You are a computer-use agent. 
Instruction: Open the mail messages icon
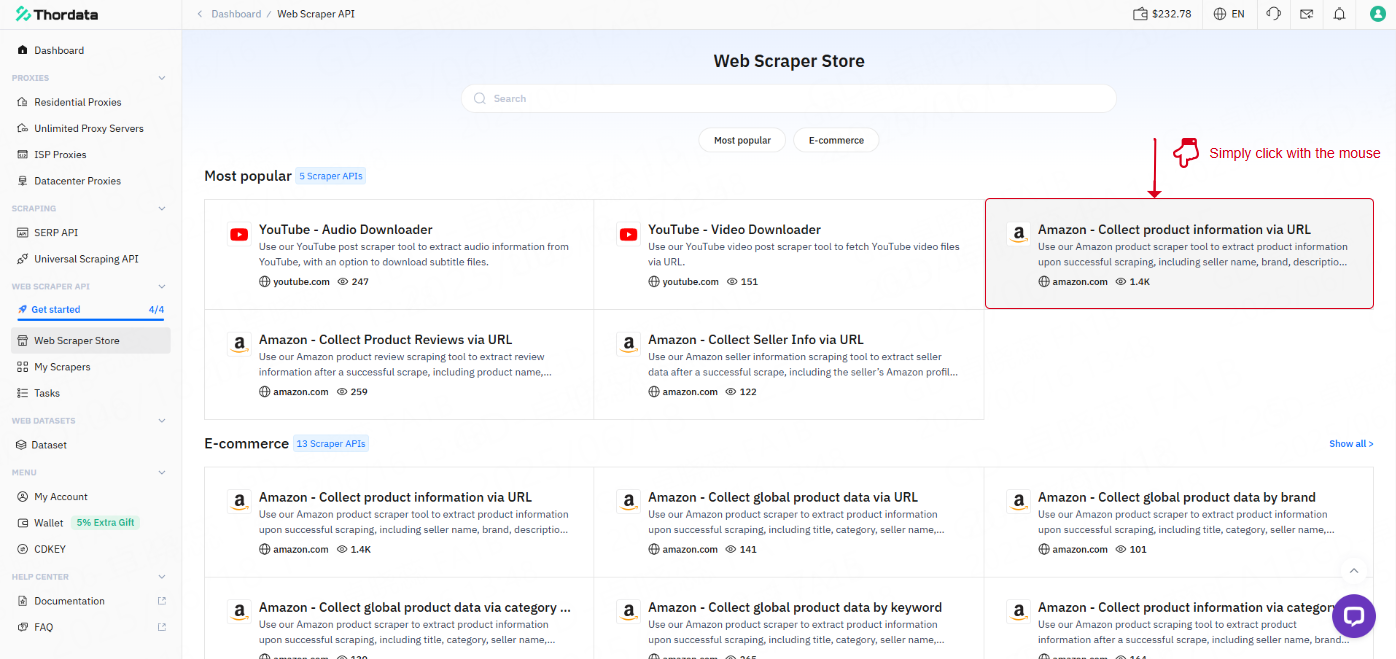pyautogui.click(x=1306, y=14)
